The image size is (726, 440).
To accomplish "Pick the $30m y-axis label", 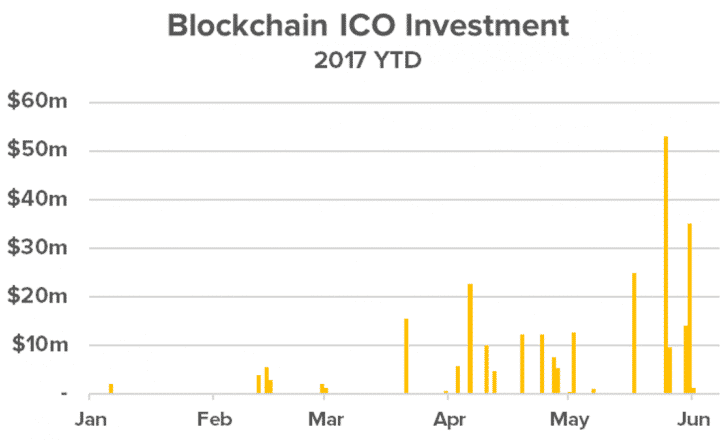I will tap(37, 248).
